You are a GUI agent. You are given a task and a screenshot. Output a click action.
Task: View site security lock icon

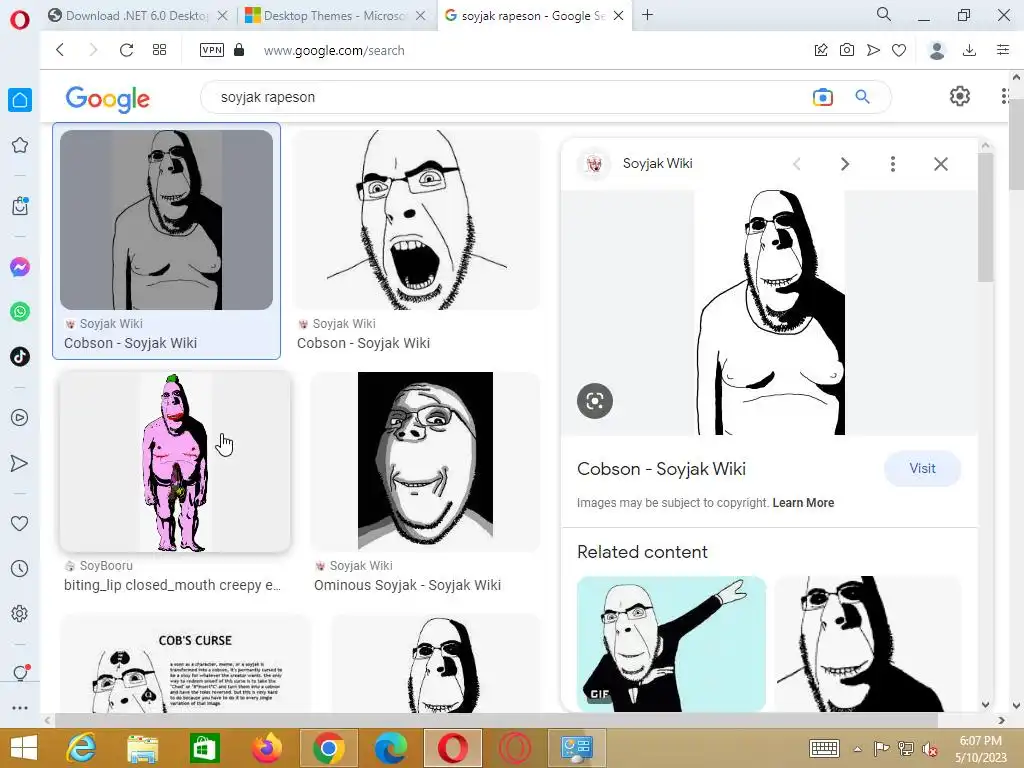(239, 50)
